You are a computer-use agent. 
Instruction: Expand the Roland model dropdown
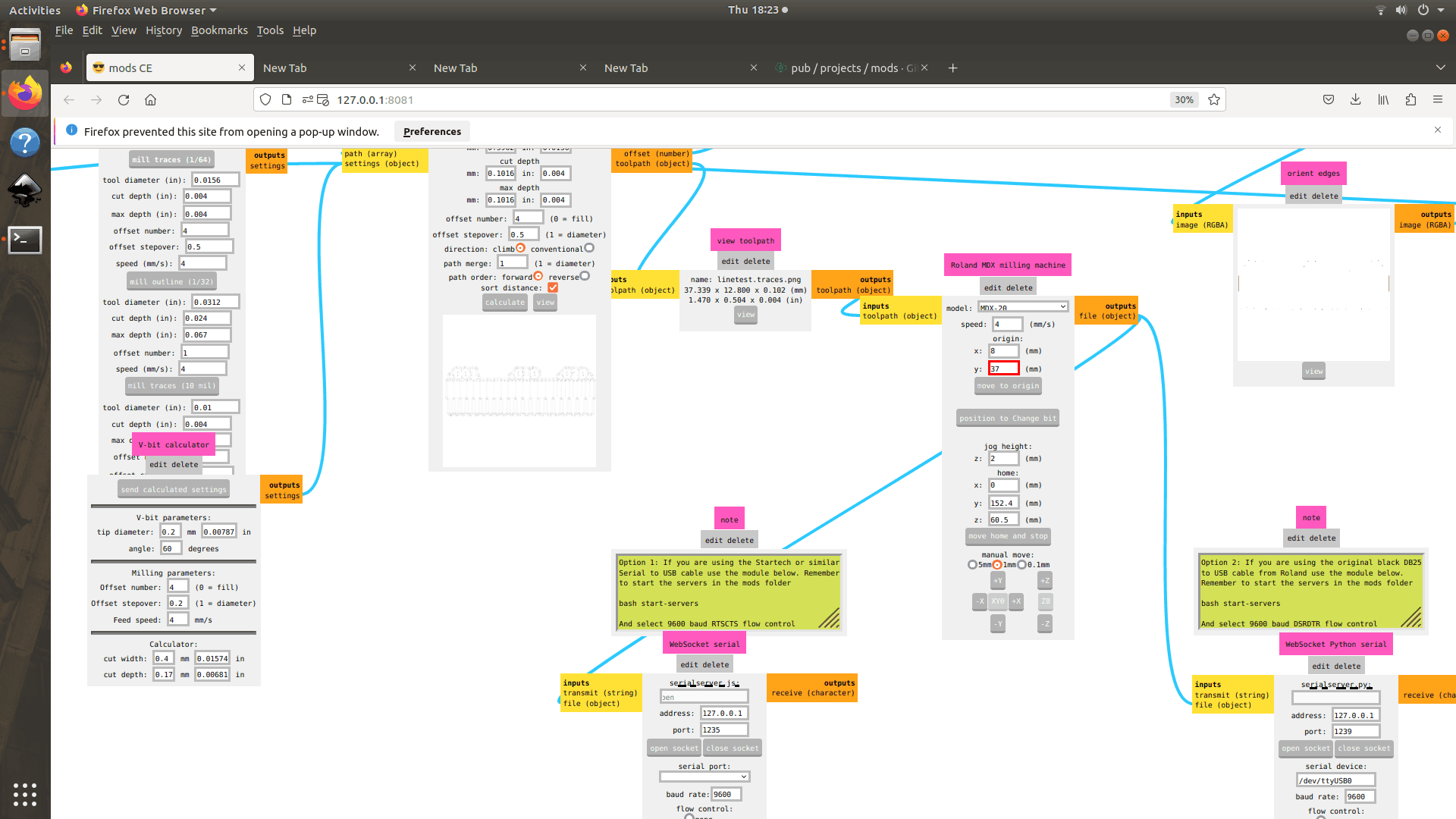(1022, 307)
